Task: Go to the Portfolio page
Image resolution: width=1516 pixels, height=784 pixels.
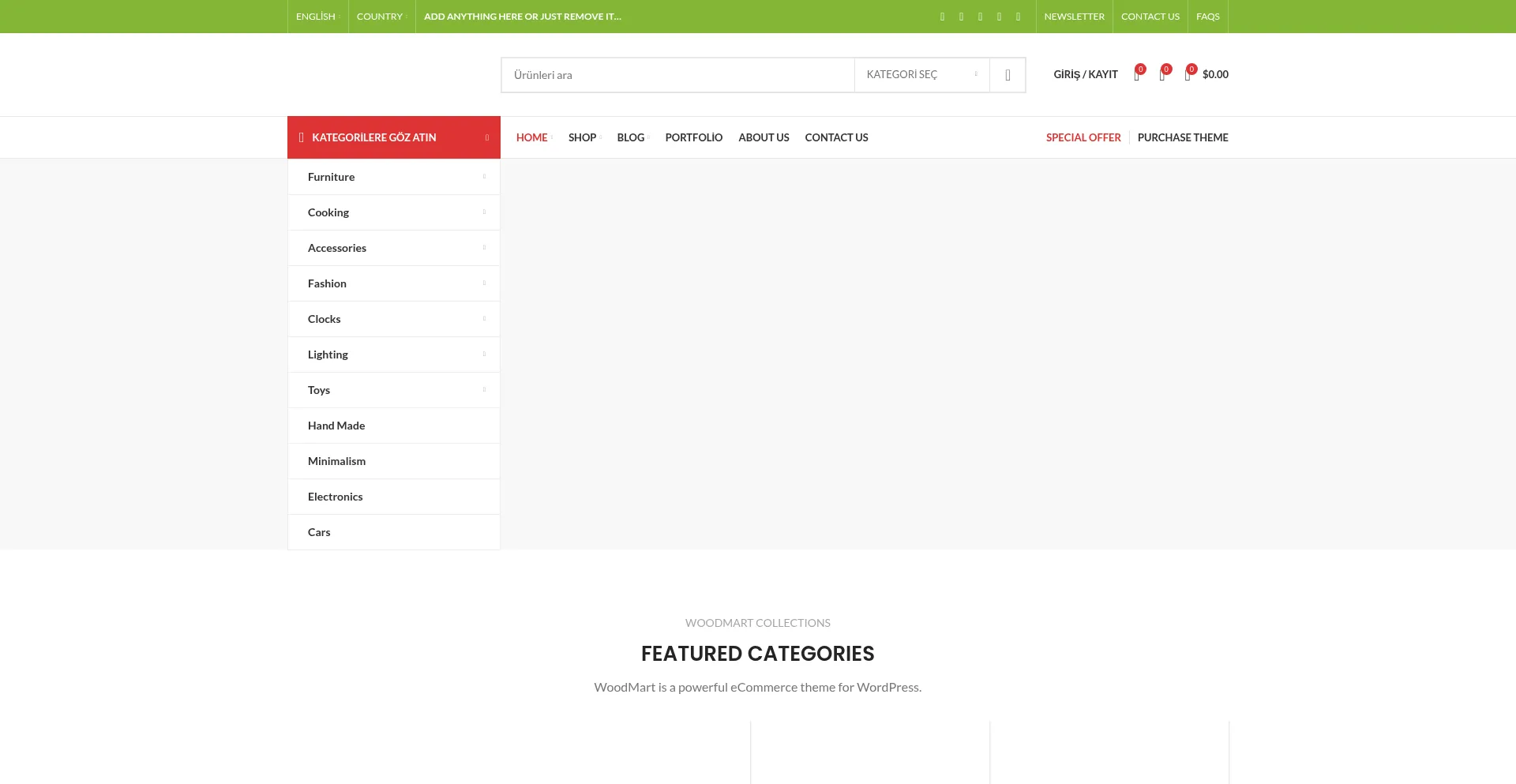Action: tap(694, 137)
